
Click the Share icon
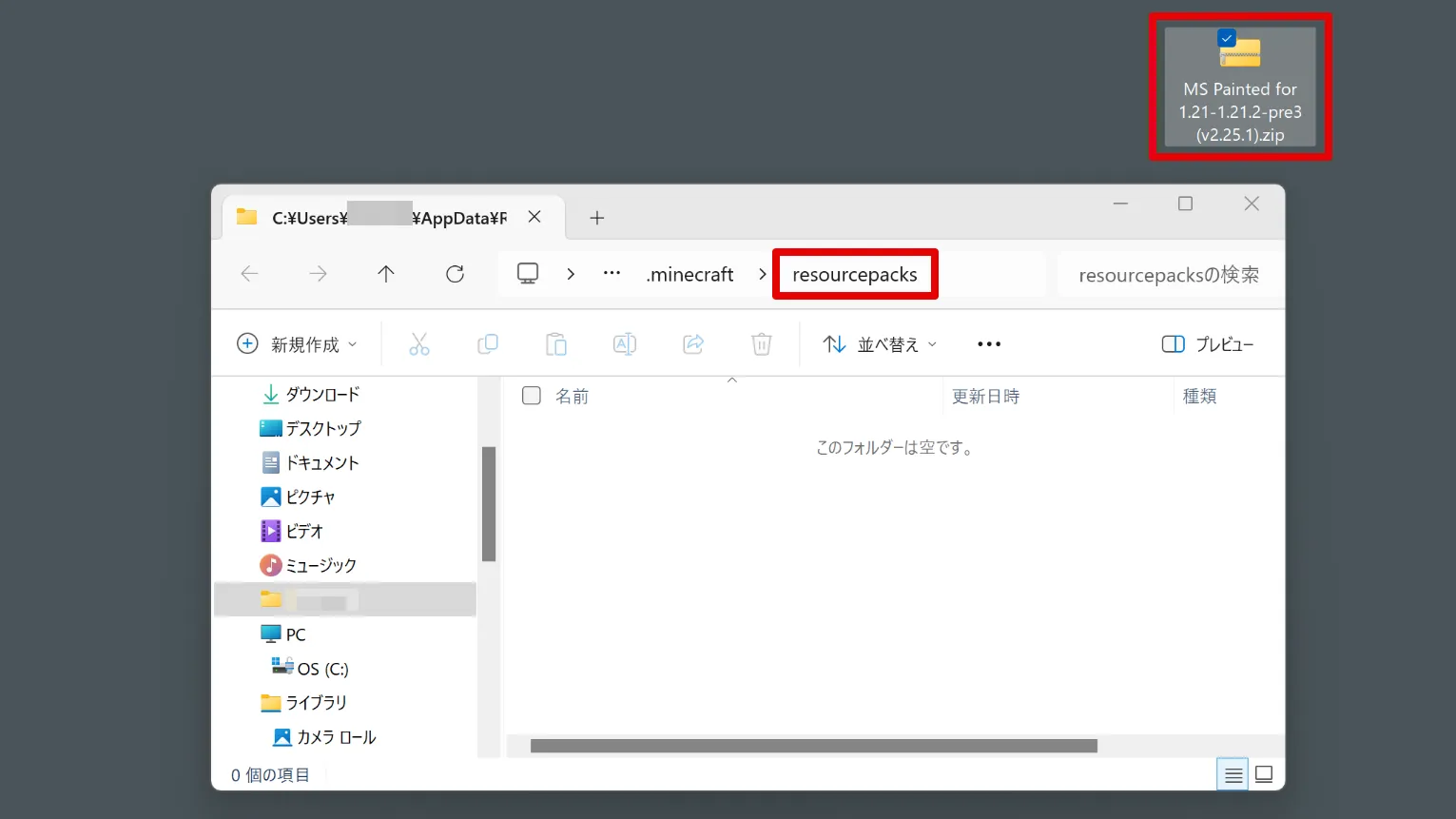click(x=693, y=344)
